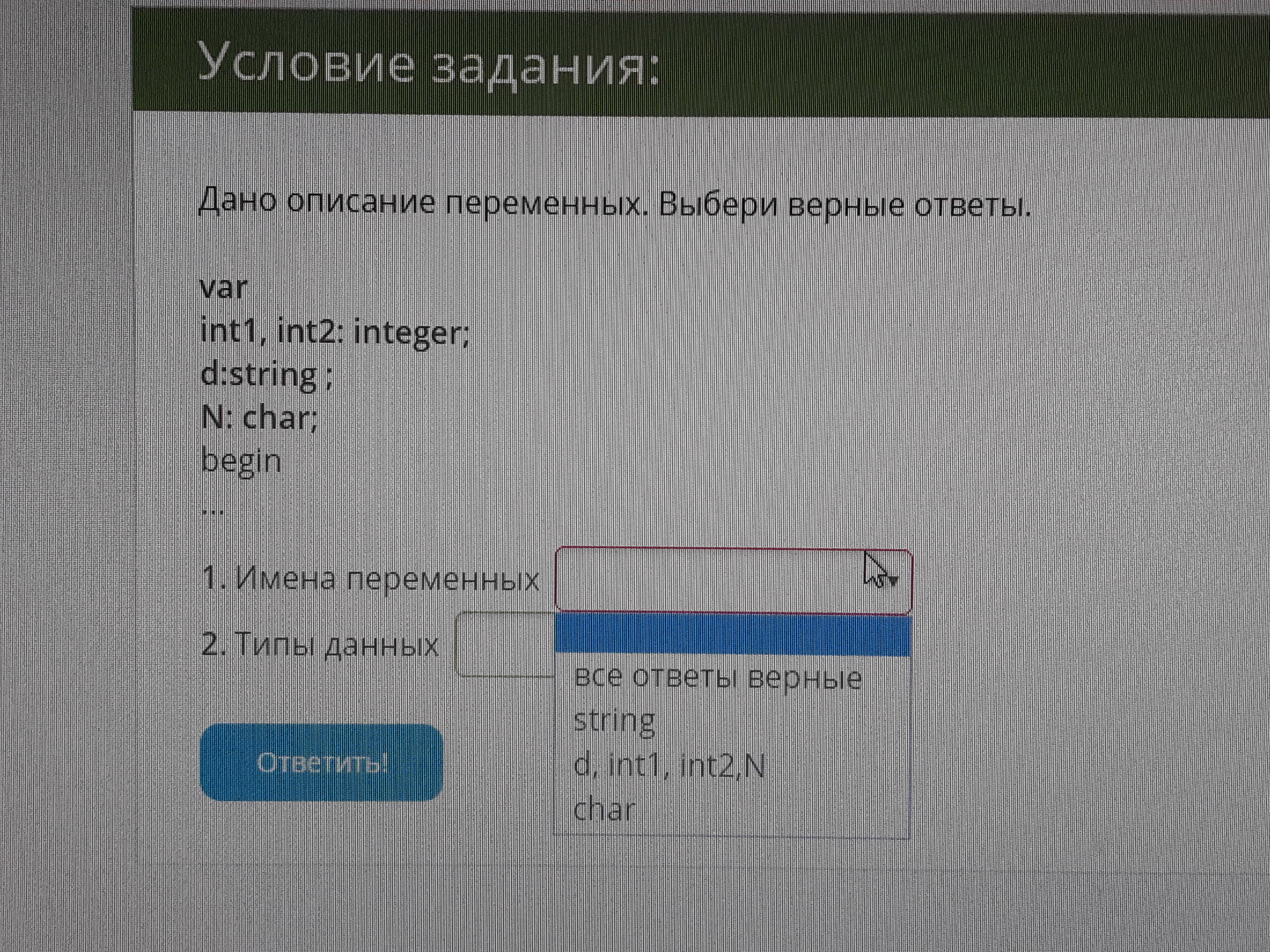The height and width of the screenshot is (952, 1270).
Task: Click the 'var' keyword line
Action: 224,288
